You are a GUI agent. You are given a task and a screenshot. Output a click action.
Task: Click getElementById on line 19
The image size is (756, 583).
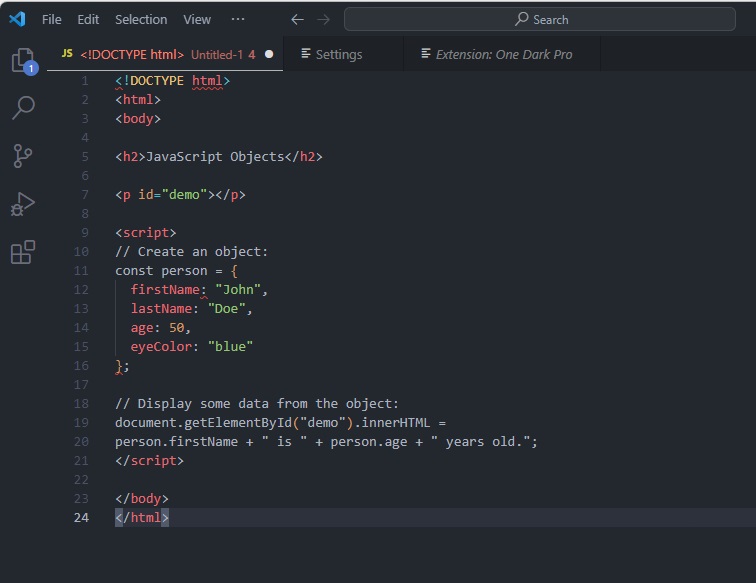pos(238,423)
